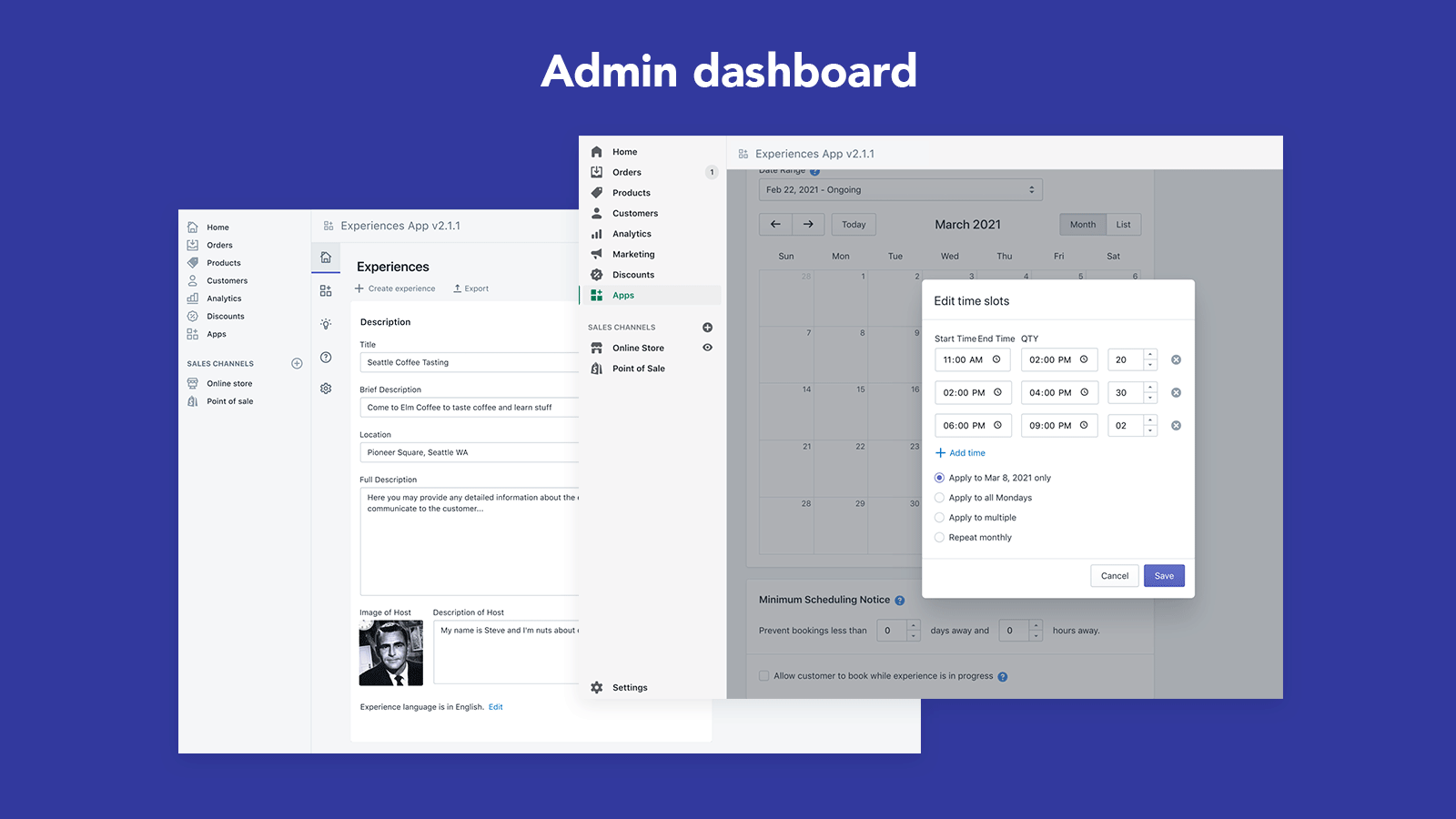Image resolution: width=1456 pixels, height=819 pixels.
Task: Choose the Repeat monthly option
Action: 939,537
